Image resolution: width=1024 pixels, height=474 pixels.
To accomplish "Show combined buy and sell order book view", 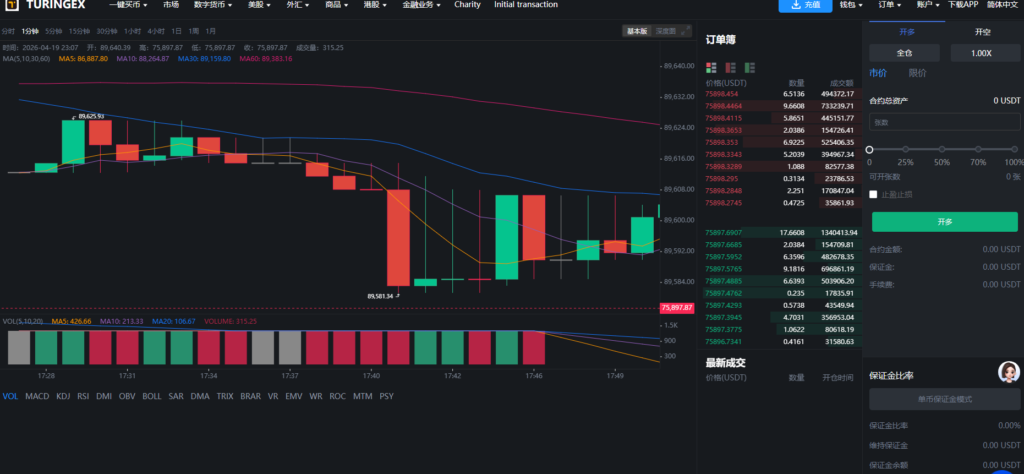I will [711, 67].
